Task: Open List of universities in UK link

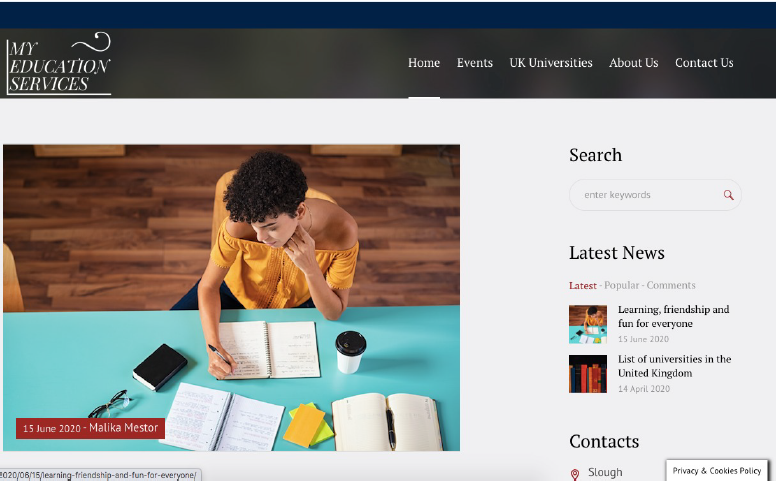Action: coord(675,366)
